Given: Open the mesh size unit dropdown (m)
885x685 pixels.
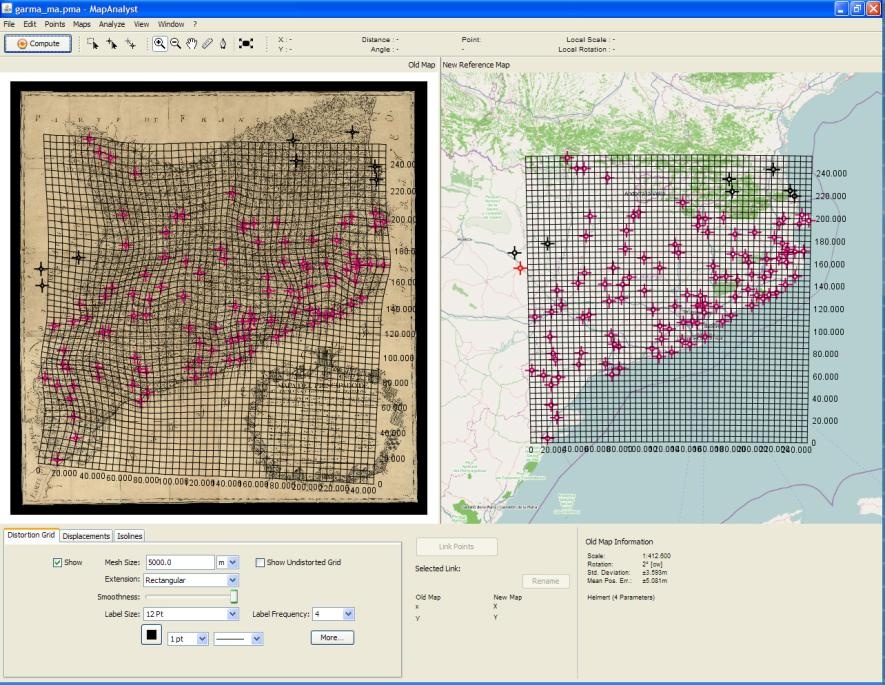Looking at the screenshot, I should click(x=228, y=563).
